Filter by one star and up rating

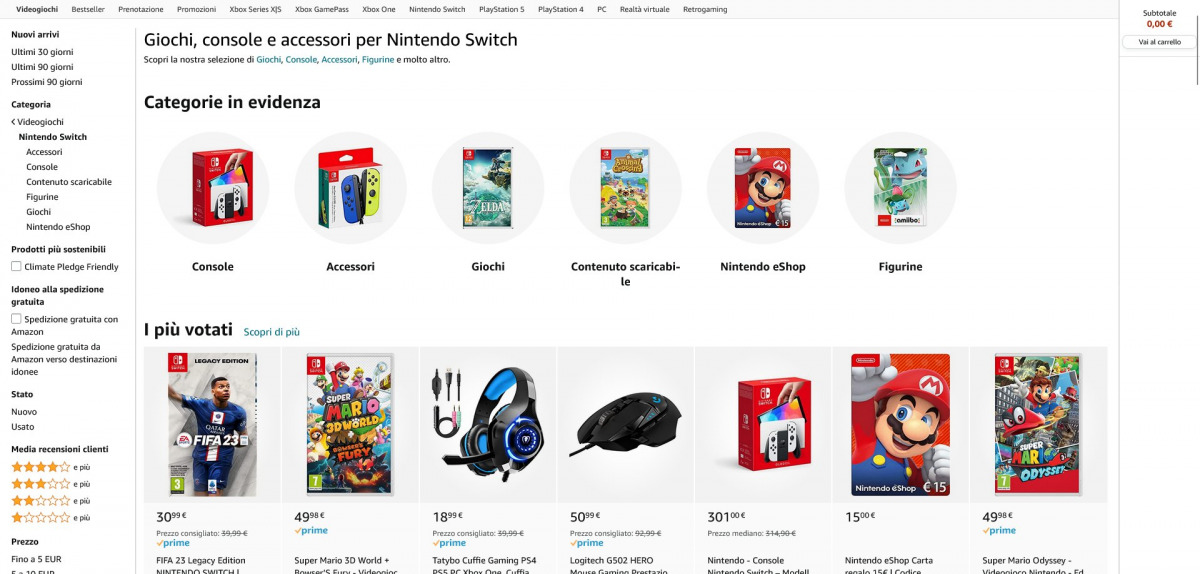(41, 518)
